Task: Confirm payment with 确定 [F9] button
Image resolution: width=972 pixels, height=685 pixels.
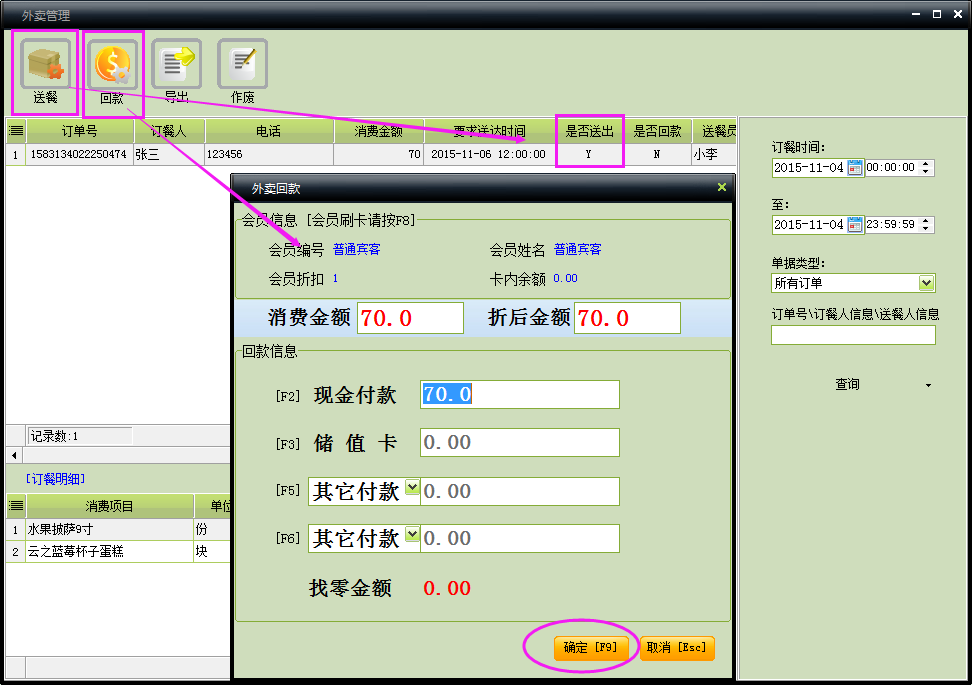Action: point(590,648)
